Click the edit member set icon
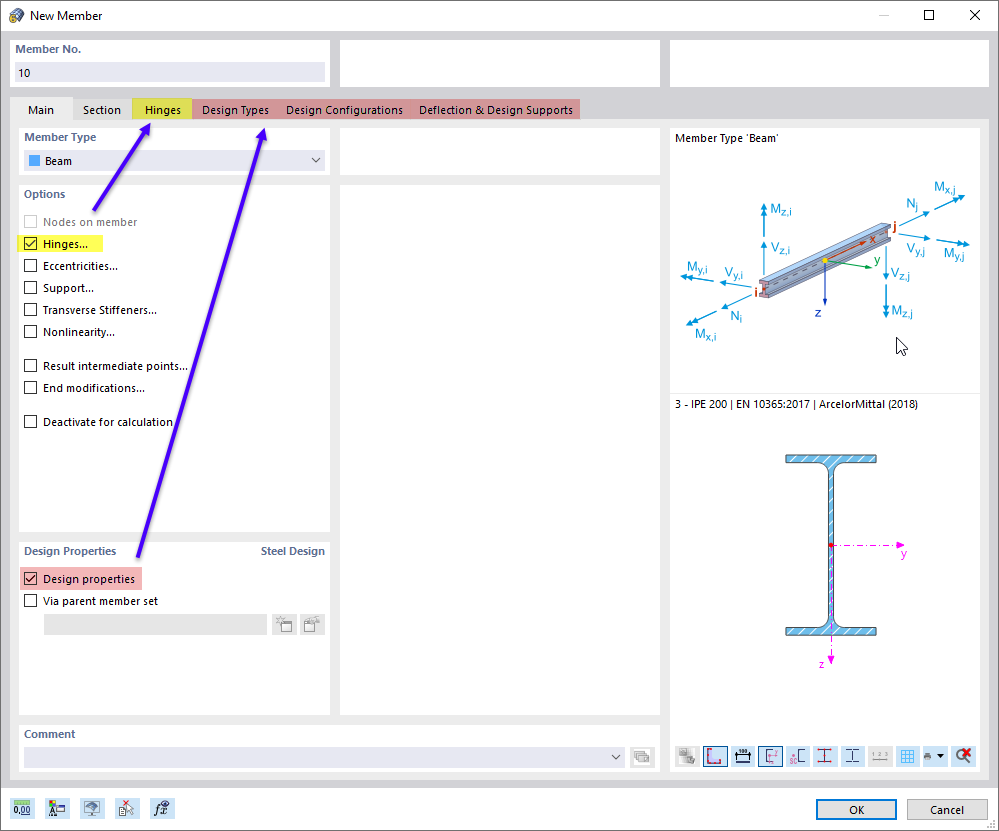 (x=312, y=625)
